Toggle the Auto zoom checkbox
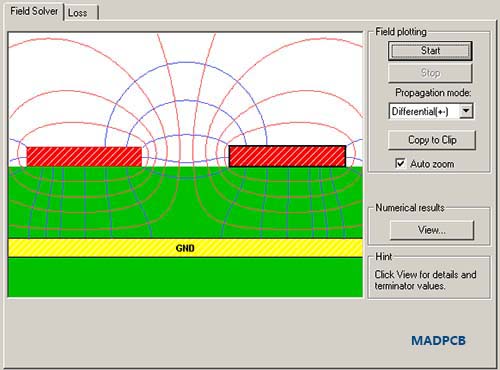Screen dimensions: 500x370 [x=400, y=163]
